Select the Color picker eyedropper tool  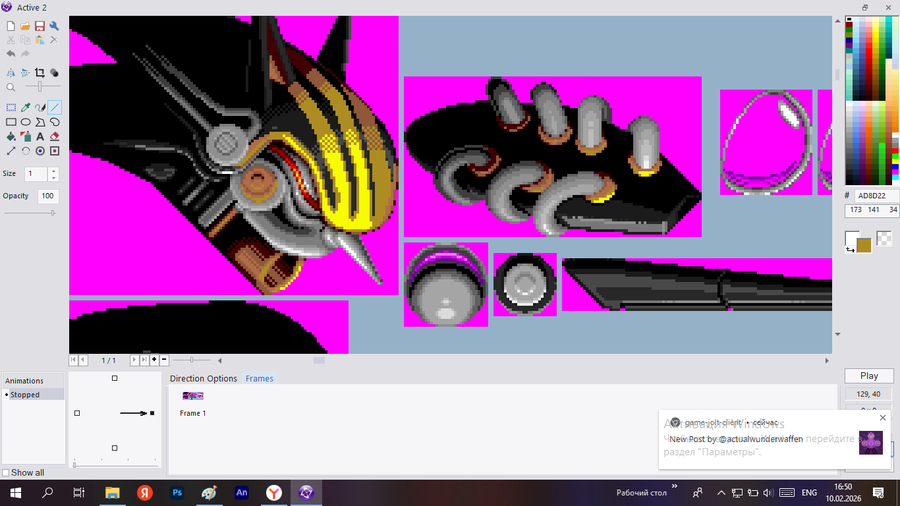(25, 107)
